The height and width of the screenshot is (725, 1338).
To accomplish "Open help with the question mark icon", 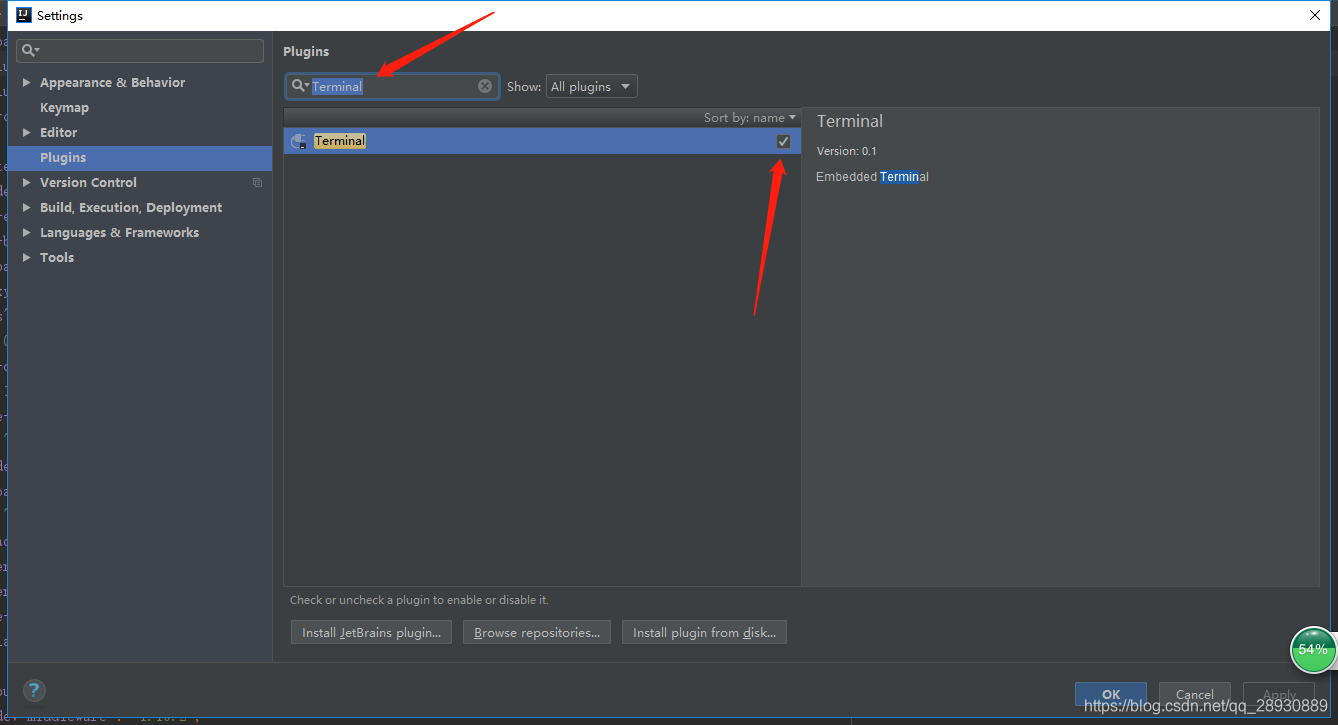I will [x=34, y=690].
